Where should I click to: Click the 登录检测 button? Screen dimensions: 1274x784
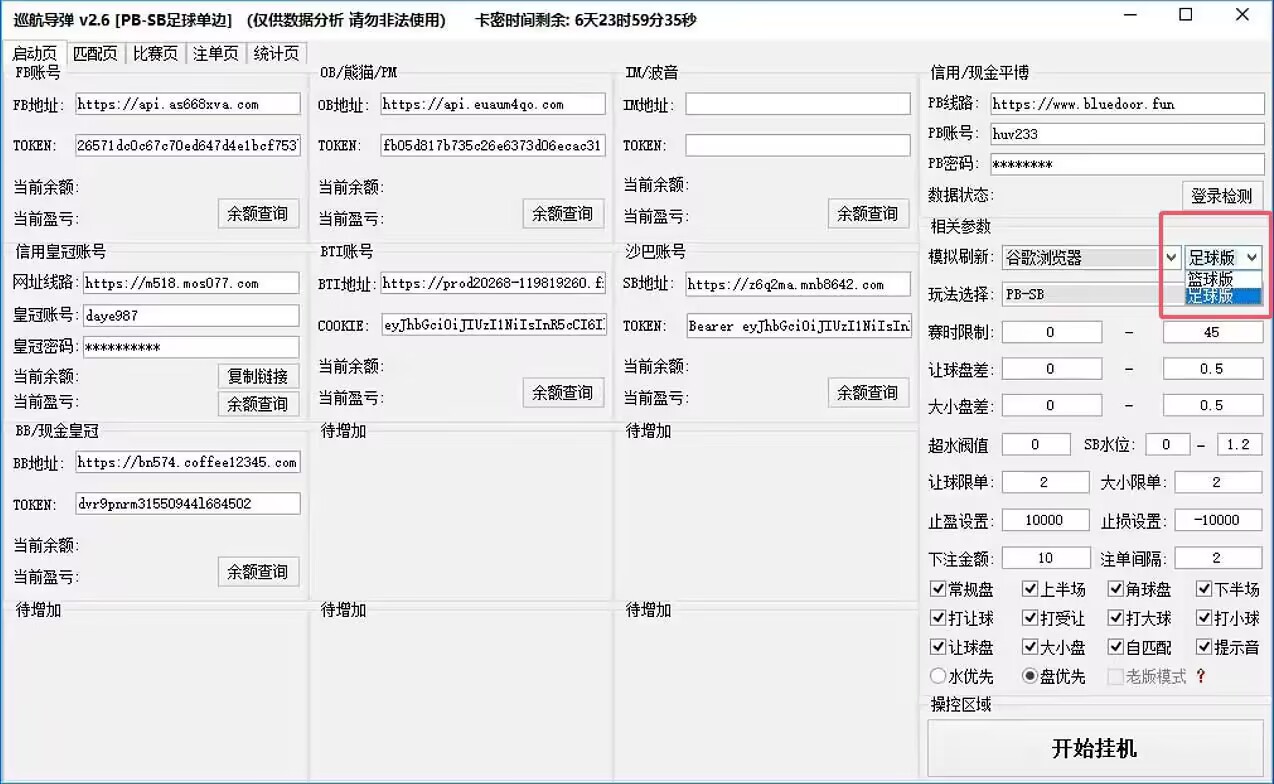[x=1222, y=196]
